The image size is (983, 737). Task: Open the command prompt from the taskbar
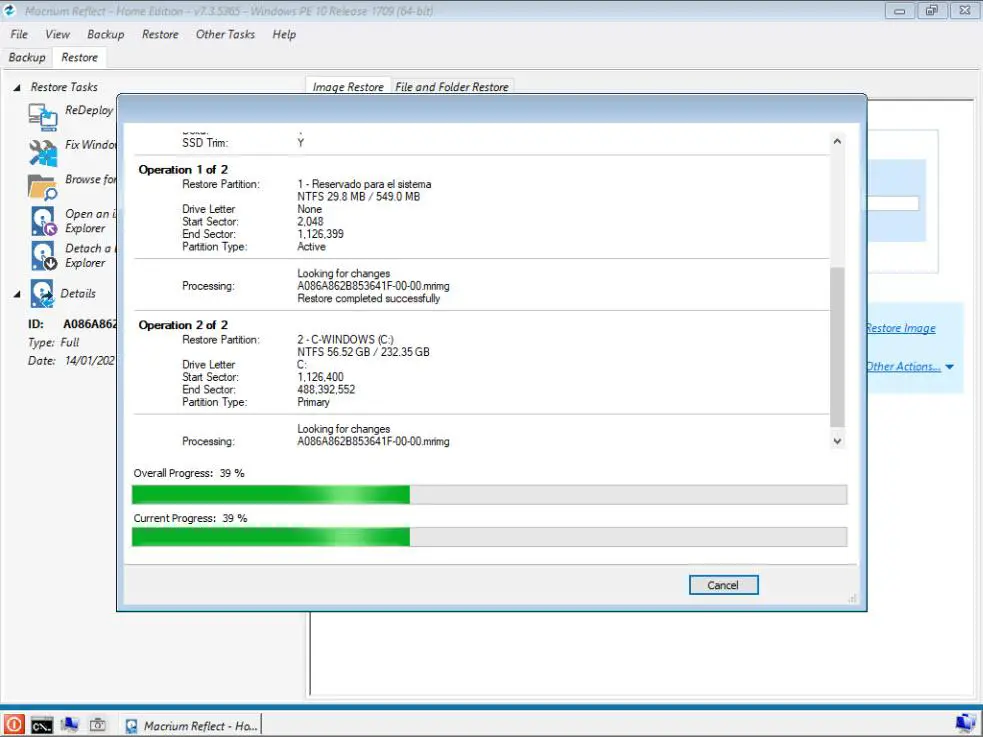pos(41,724)
